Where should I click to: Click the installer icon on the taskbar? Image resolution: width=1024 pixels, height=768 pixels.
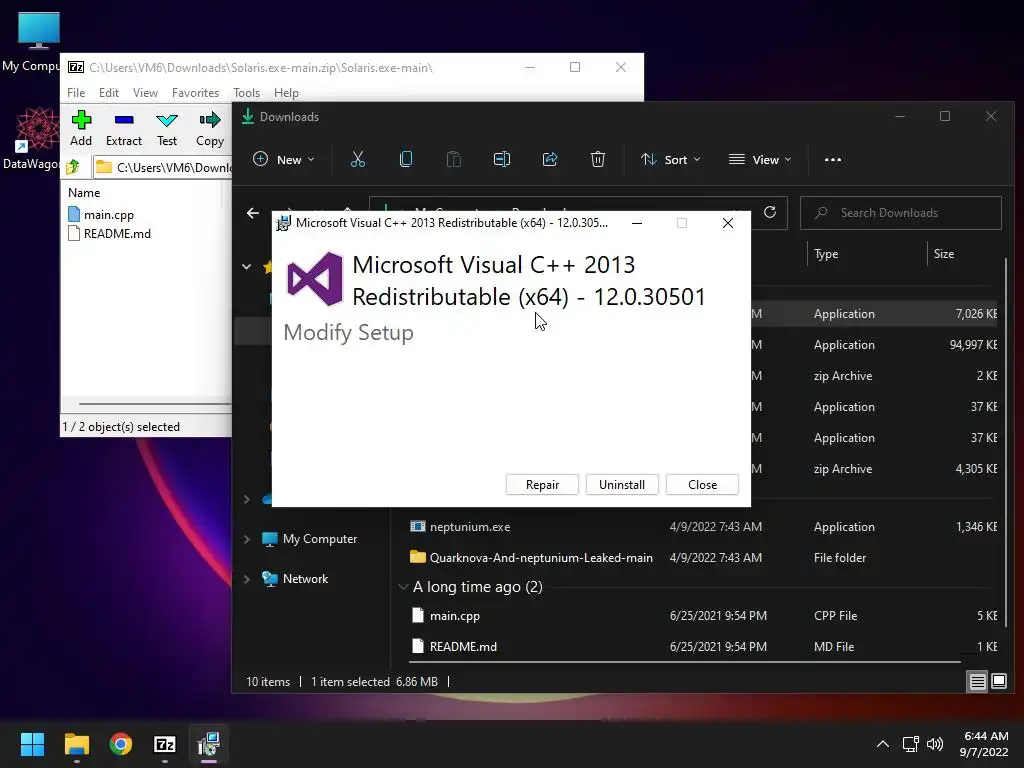[x=209, y=744]
